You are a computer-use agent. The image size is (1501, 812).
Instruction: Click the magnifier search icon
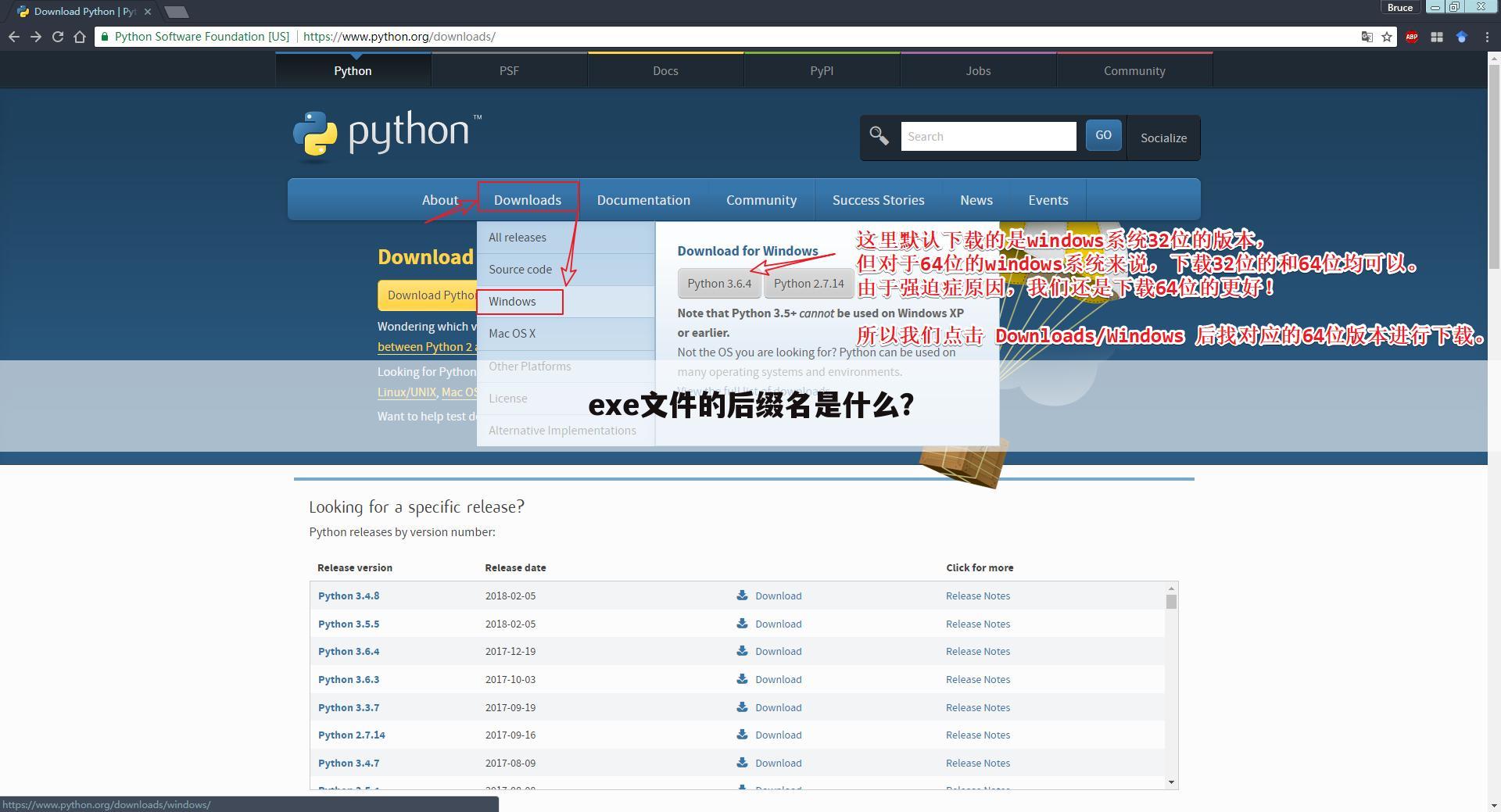tap(879, 136)
